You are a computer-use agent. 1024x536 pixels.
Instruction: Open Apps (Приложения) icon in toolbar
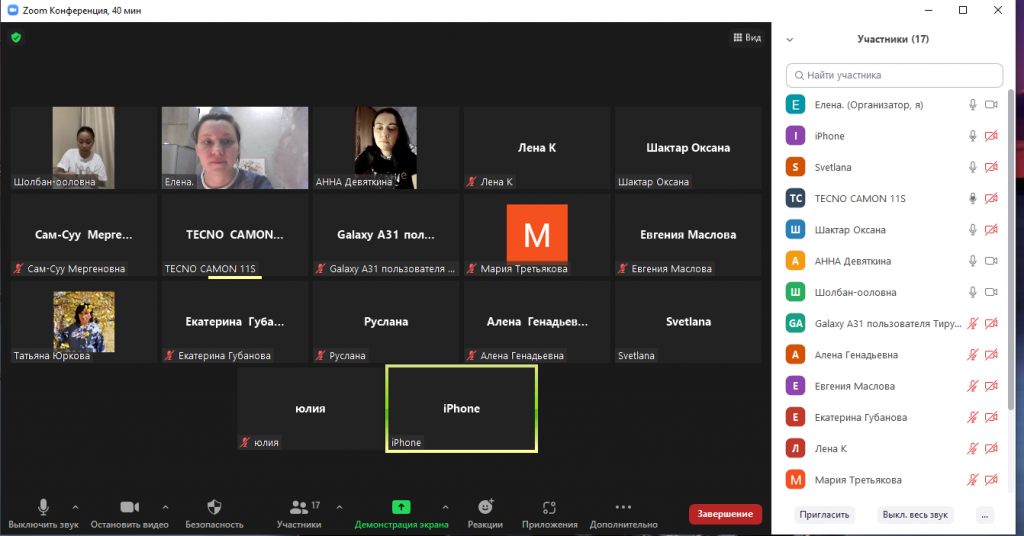548,508
